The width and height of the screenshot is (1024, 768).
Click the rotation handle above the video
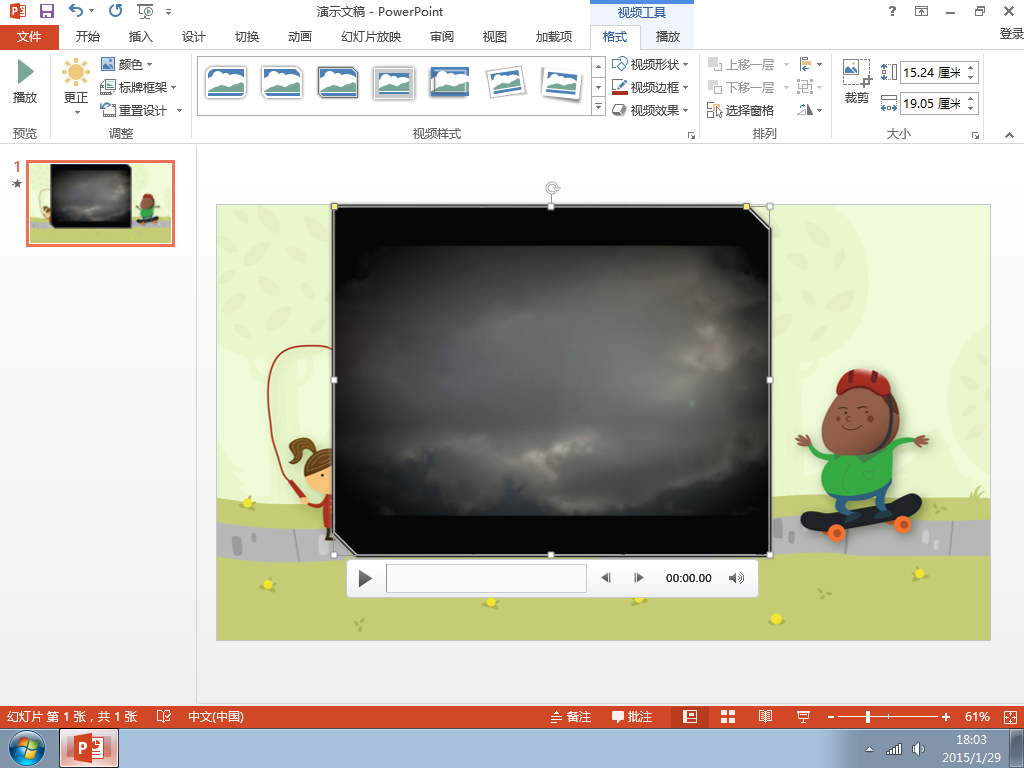[552, 189]
